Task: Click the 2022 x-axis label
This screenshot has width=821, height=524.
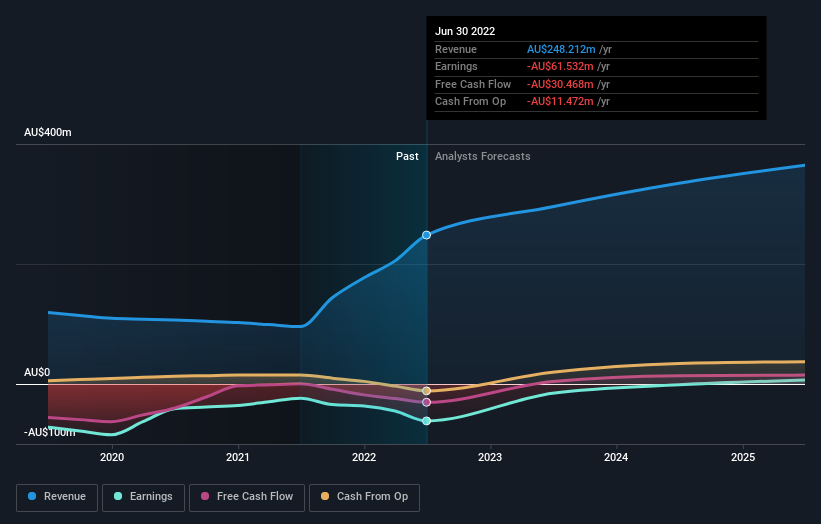Action: click(x=364, y=457)
